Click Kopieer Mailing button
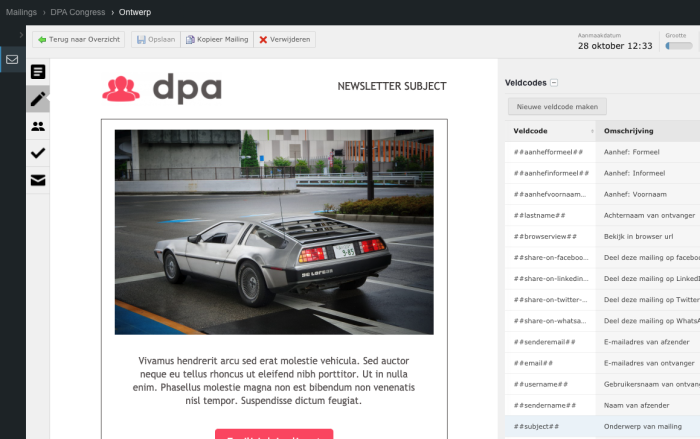 click(216, 39)
